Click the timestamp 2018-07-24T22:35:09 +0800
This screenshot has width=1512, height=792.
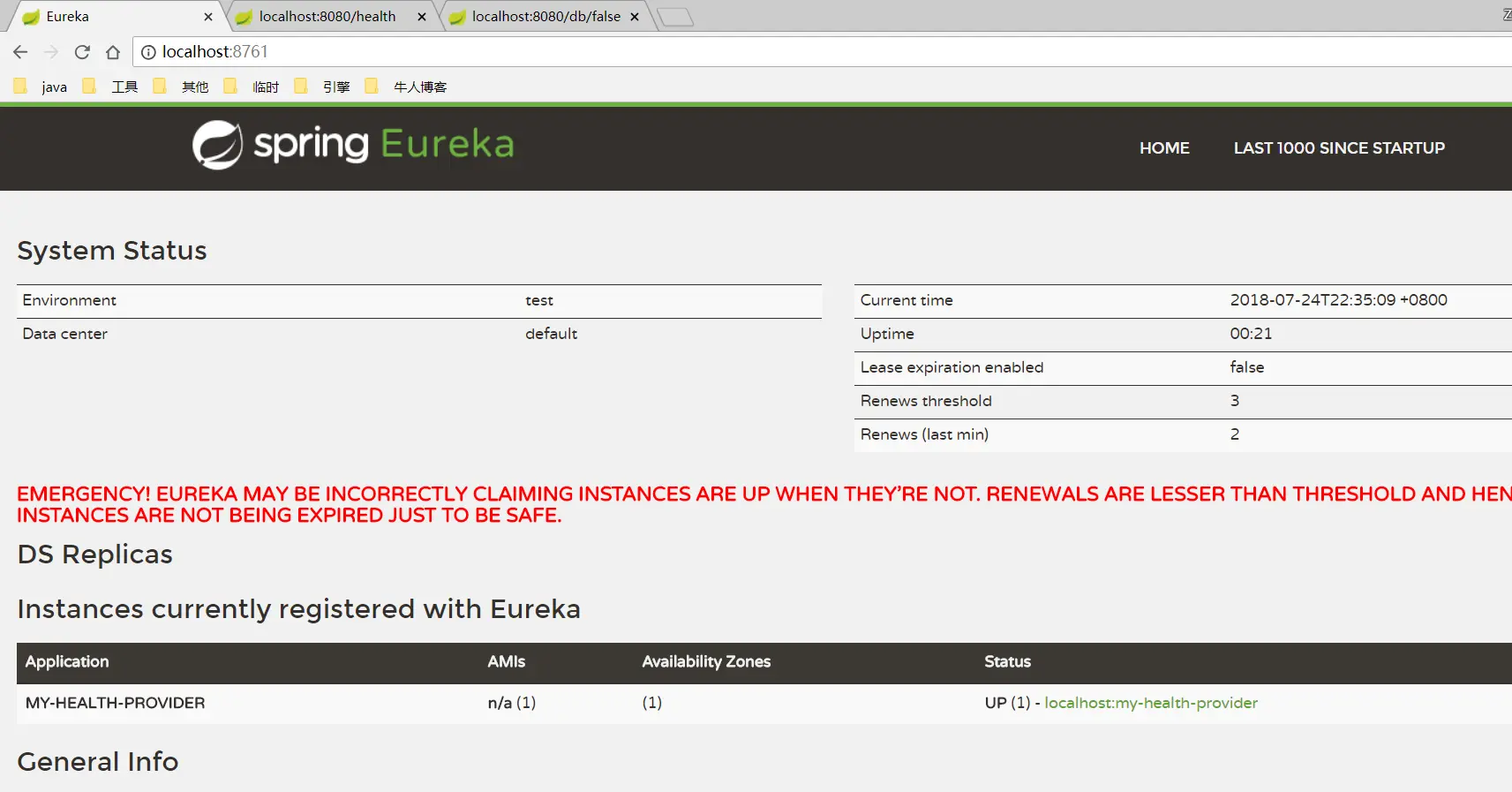click(x=1339, y=300)
